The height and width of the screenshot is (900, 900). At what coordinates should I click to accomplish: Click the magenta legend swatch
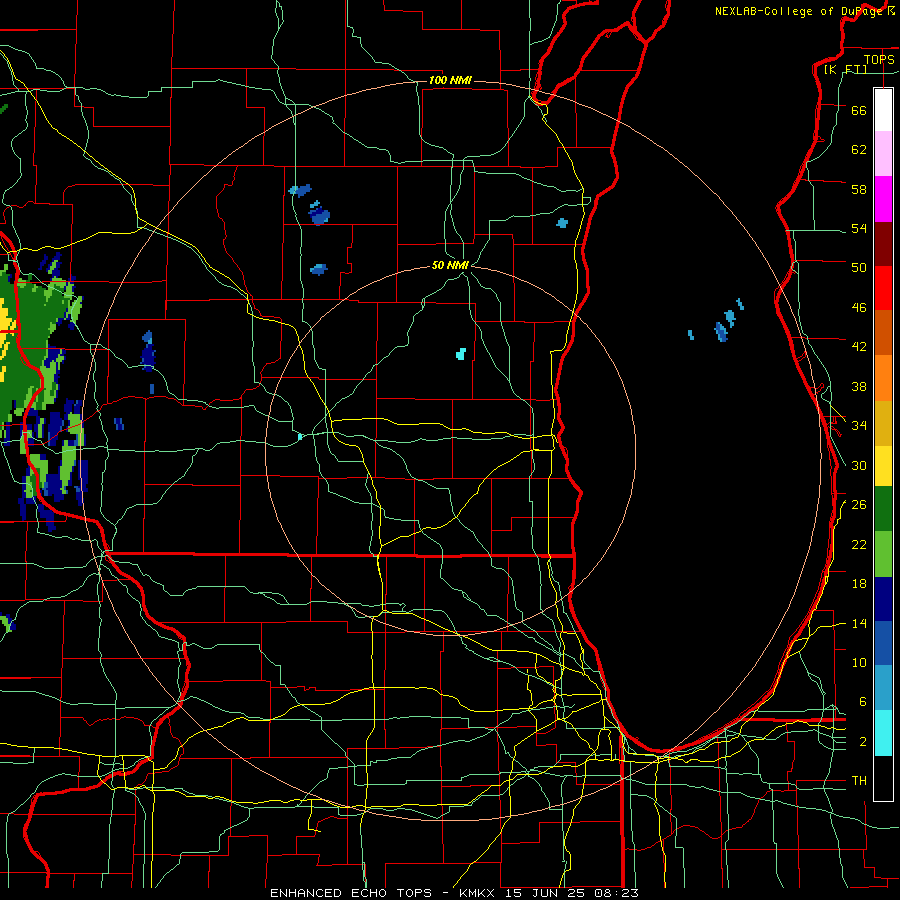(883, 199)
